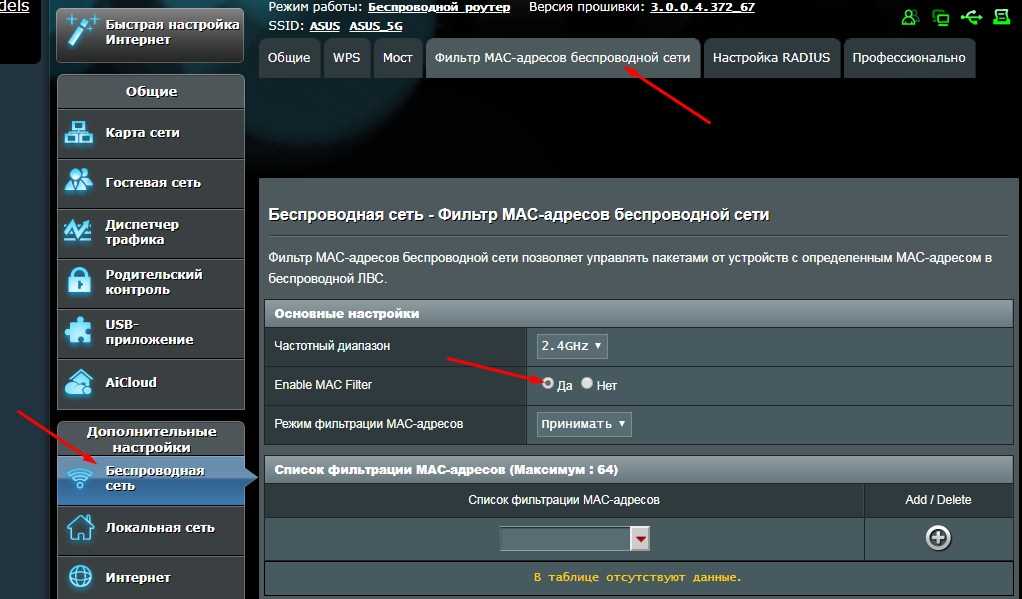
Task: Click the green printer status icon
Action: pos(1001,17)
